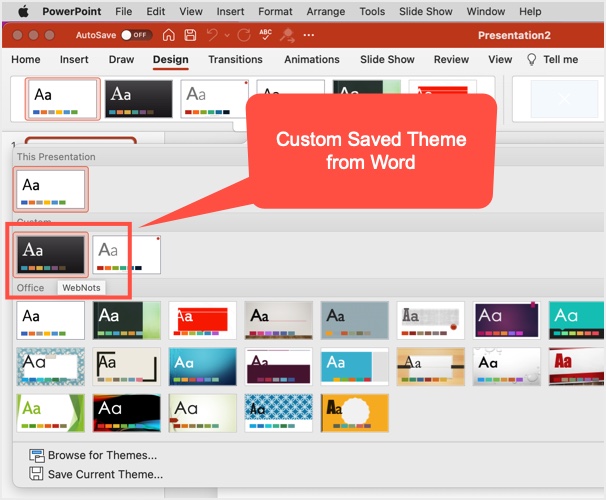
Task: Click the Tell me lightbulb icon
Action: pyautogui.click(x=531, y=60)
